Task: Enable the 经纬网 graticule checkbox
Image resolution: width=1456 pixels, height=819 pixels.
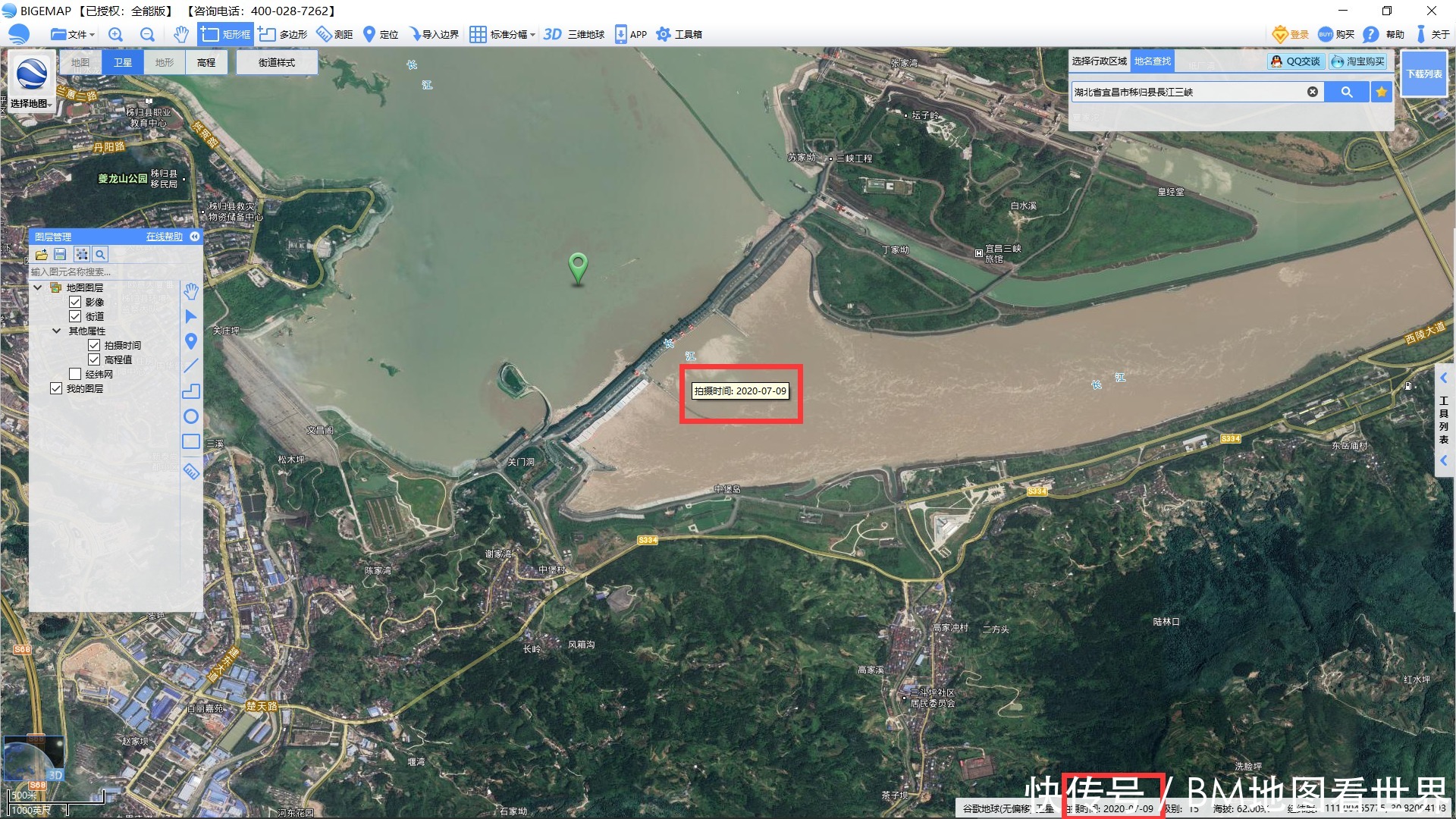Action: (x=75, y=374)
